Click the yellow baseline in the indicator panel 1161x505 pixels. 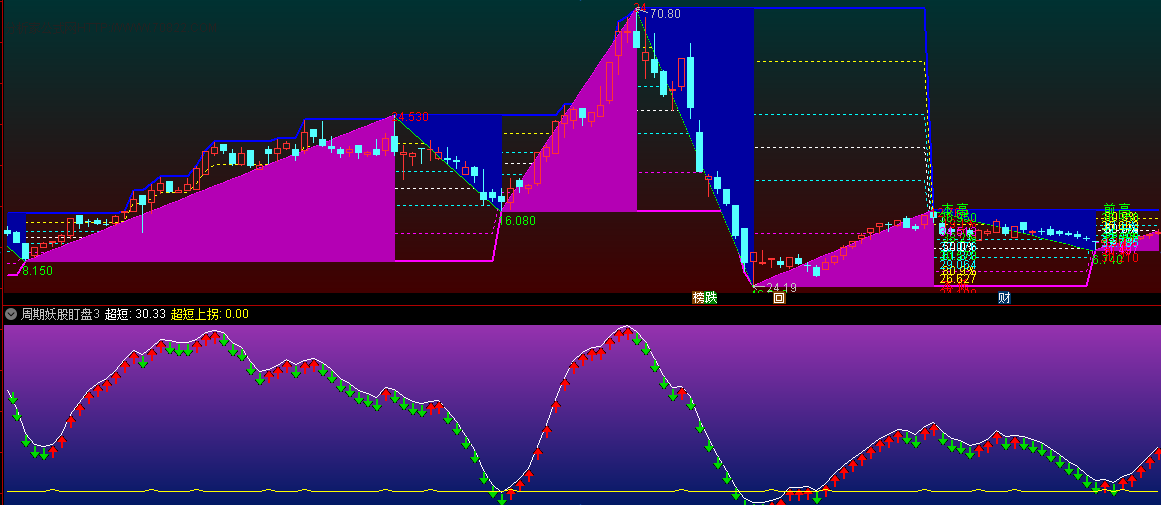point(580,491)
